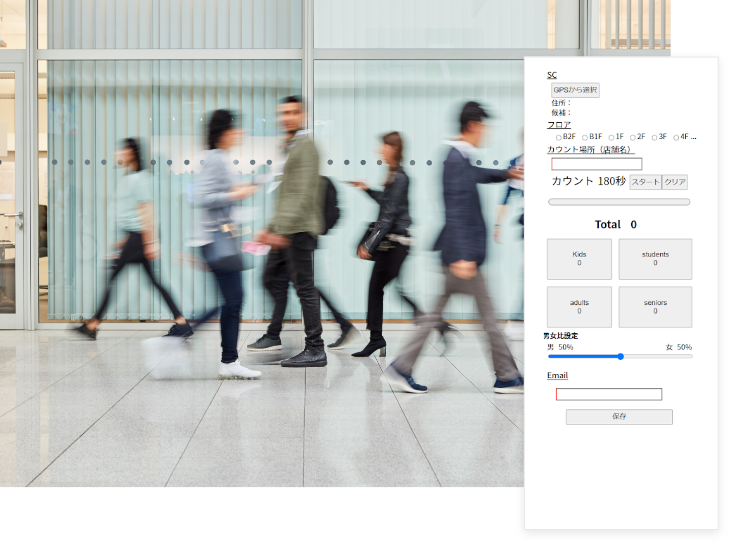Select the 3F floor radio button
The width and height of the screenshot is (734, 548).
(x=654, y=138)
